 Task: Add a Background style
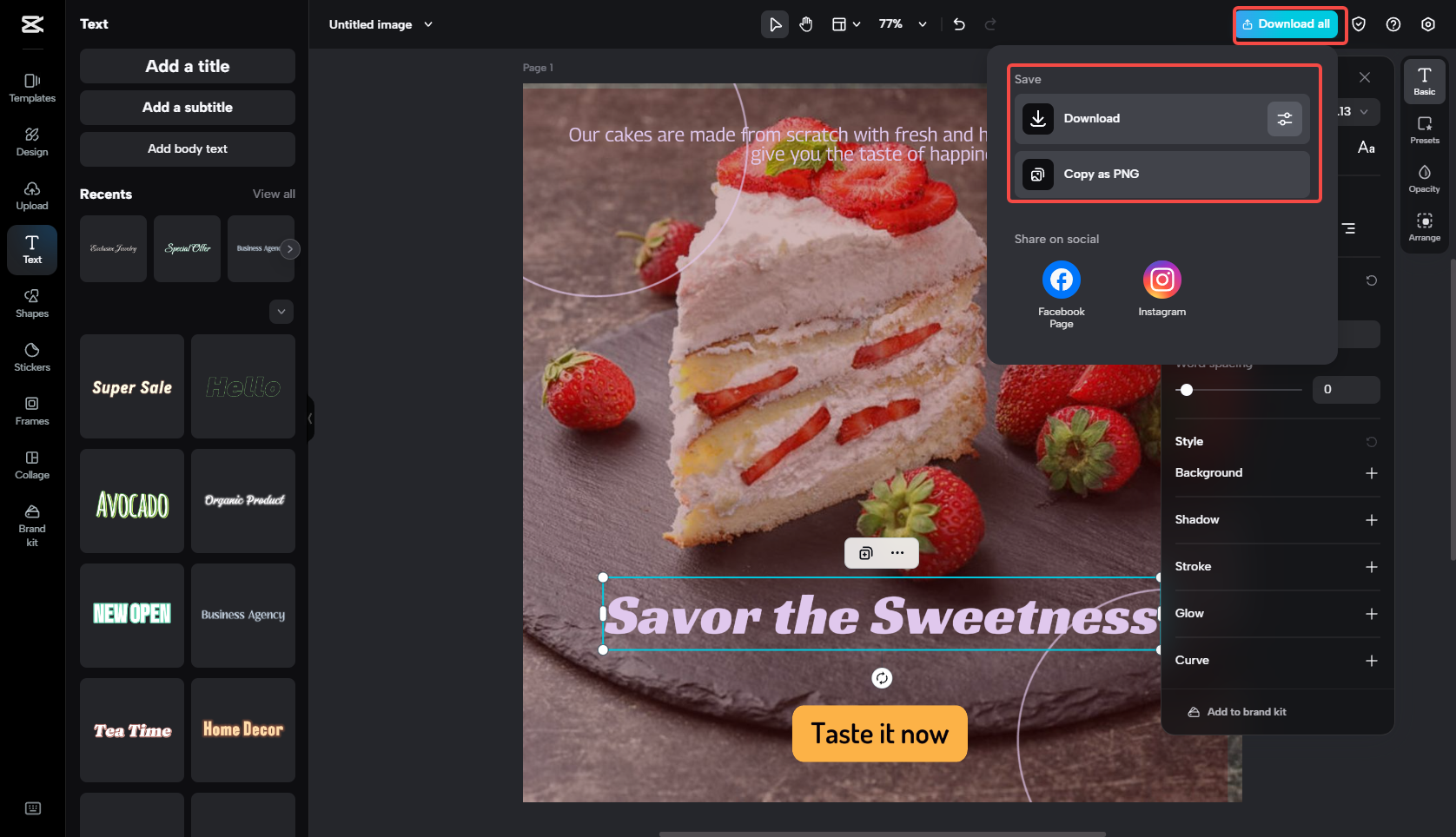[x=1372, y=473]
